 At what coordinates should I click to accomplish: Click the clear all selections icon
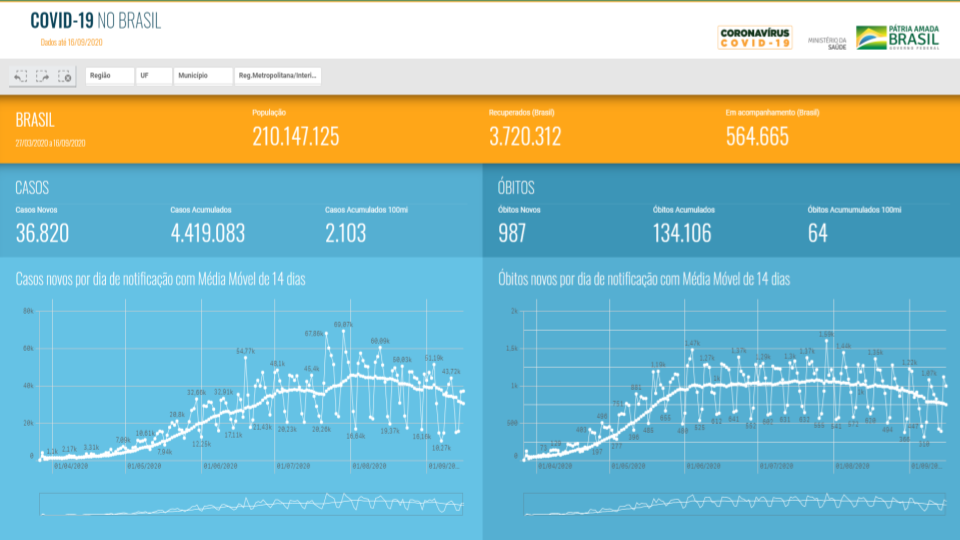[65, 76]
